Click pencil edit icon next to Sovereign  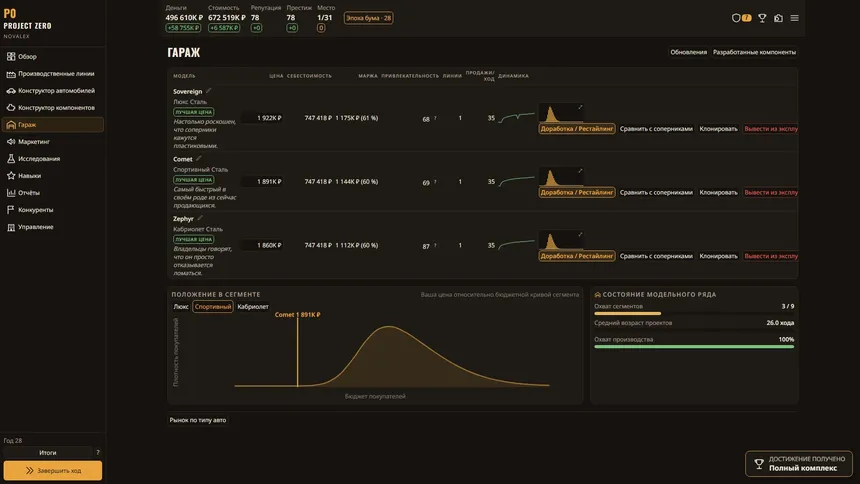208,91
